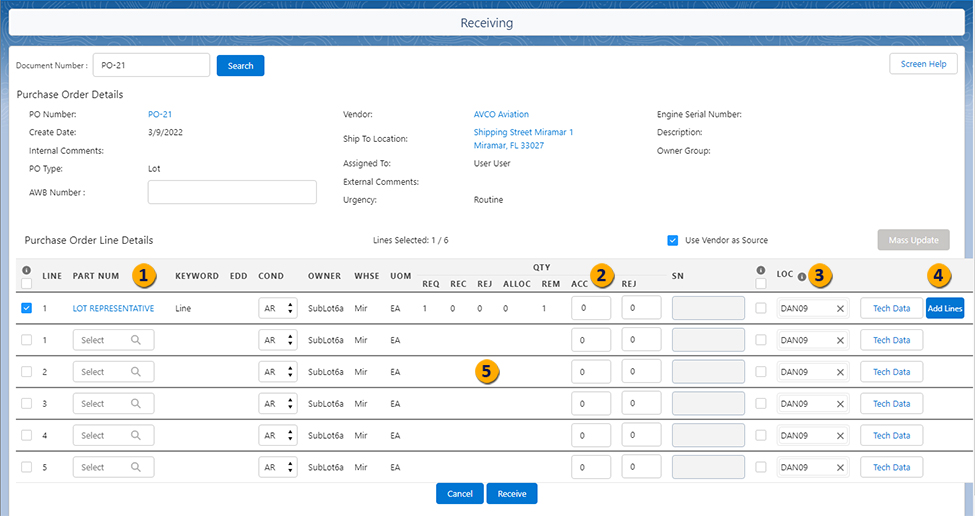Toggle the Use Vendor as Source checkbox
Image resolution: width=975 pixels, height=516 pixels.
pyautogui.click(x=673, y=240)
